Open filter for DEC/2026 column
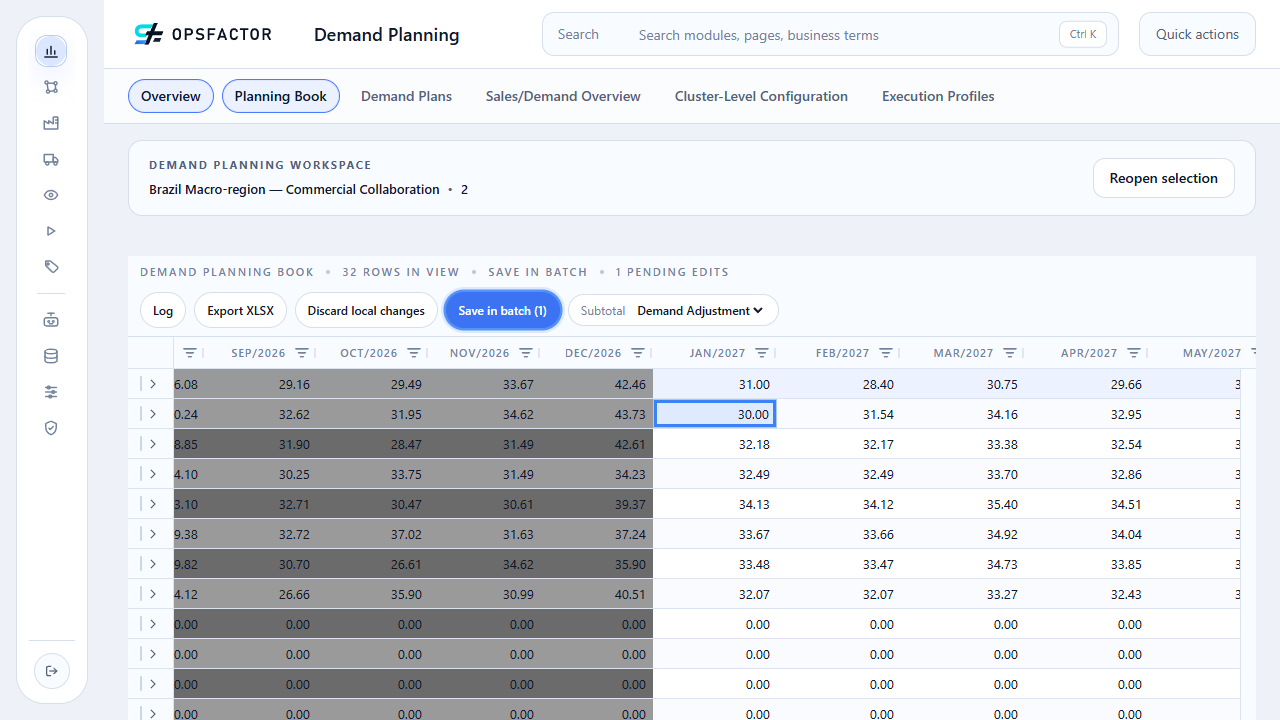Viewport: 1280px width, 720px height. (638, 353)
